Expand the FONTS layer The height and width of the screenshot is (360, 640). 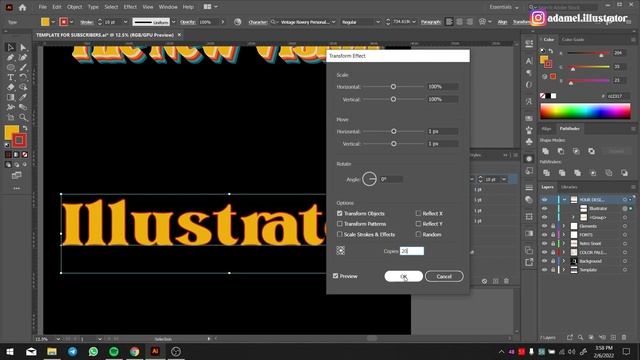tap(564, 235)
